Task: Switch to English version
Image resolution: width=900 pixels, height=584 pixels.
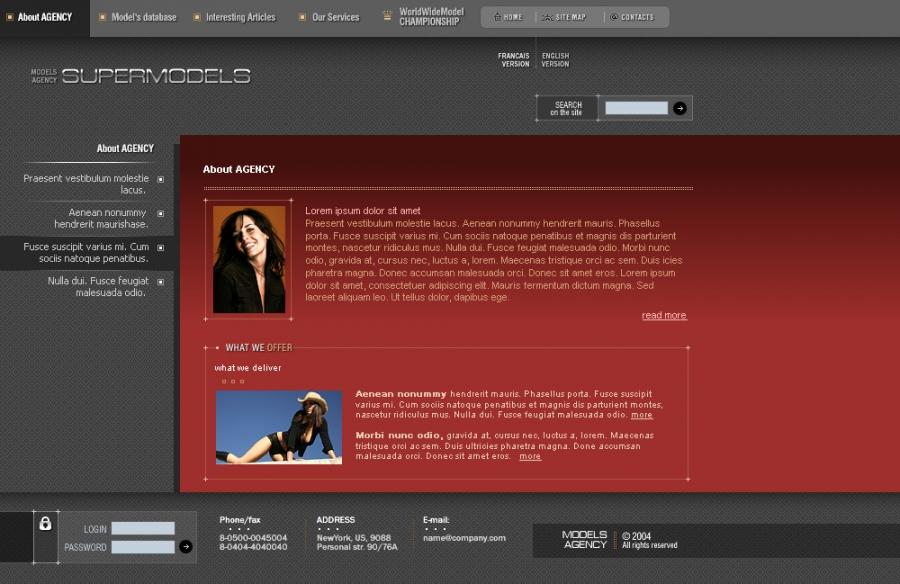Action: tap(555, 60)
